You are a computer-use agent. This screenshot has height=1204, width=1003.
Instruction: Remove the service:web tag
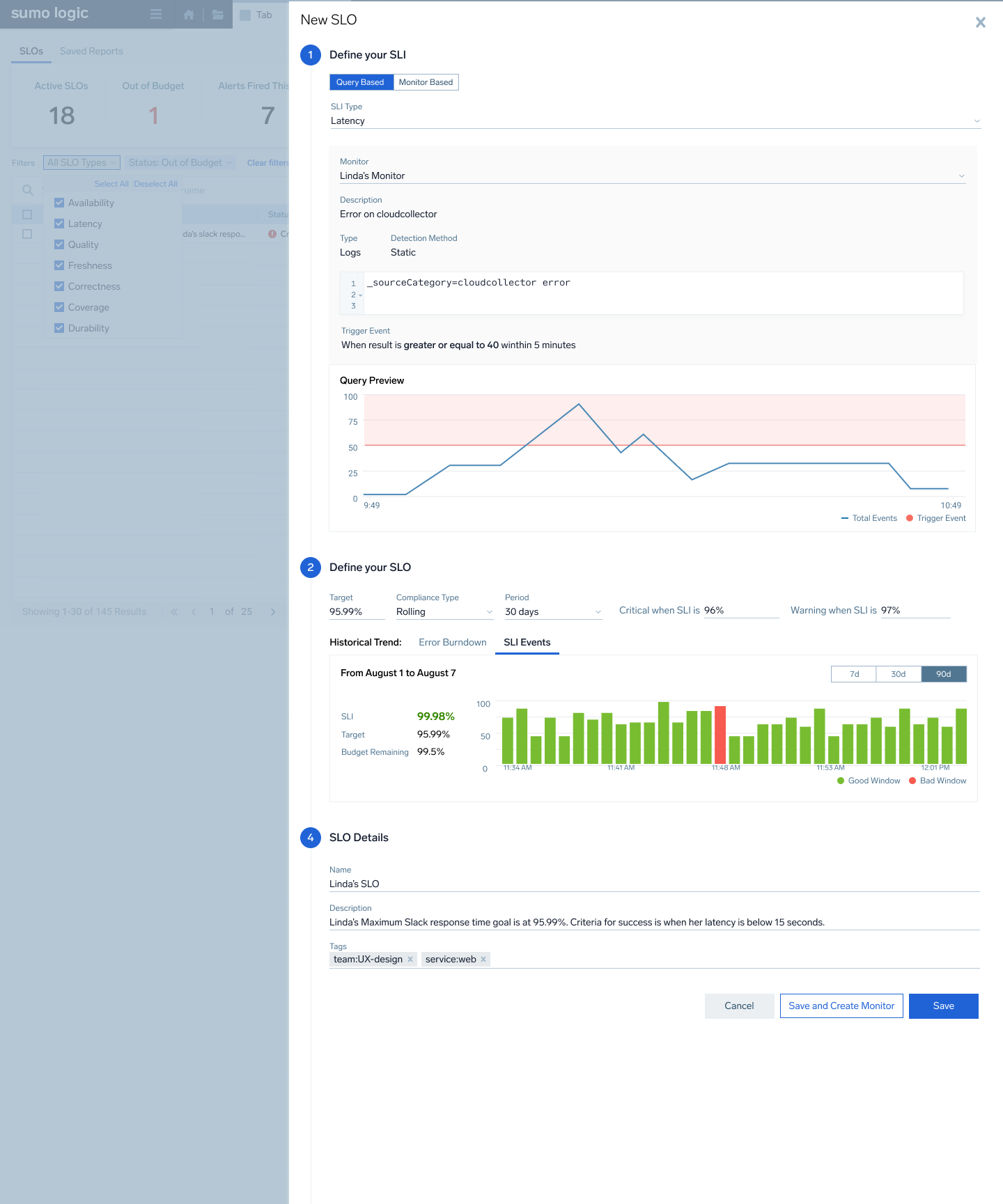483,960
